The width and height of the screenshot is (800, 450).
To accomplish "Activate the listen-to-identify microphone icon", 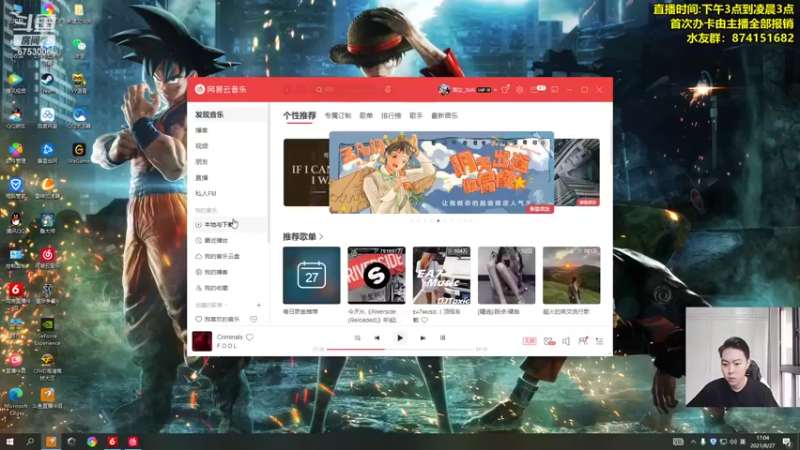I will (388, 90).
